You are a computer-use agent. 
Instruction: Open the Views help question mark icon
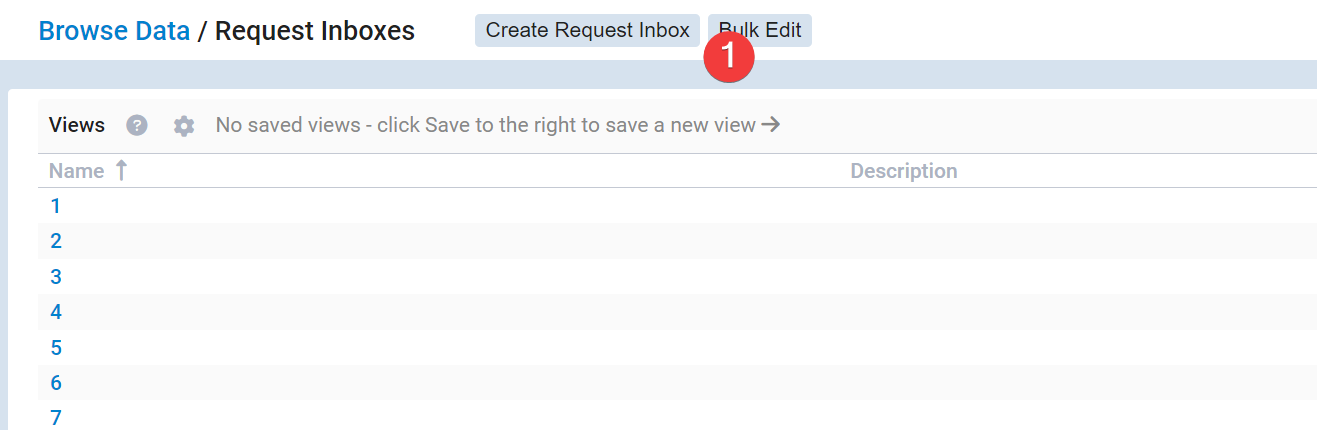pyautogui.click(x=137, y=126)
